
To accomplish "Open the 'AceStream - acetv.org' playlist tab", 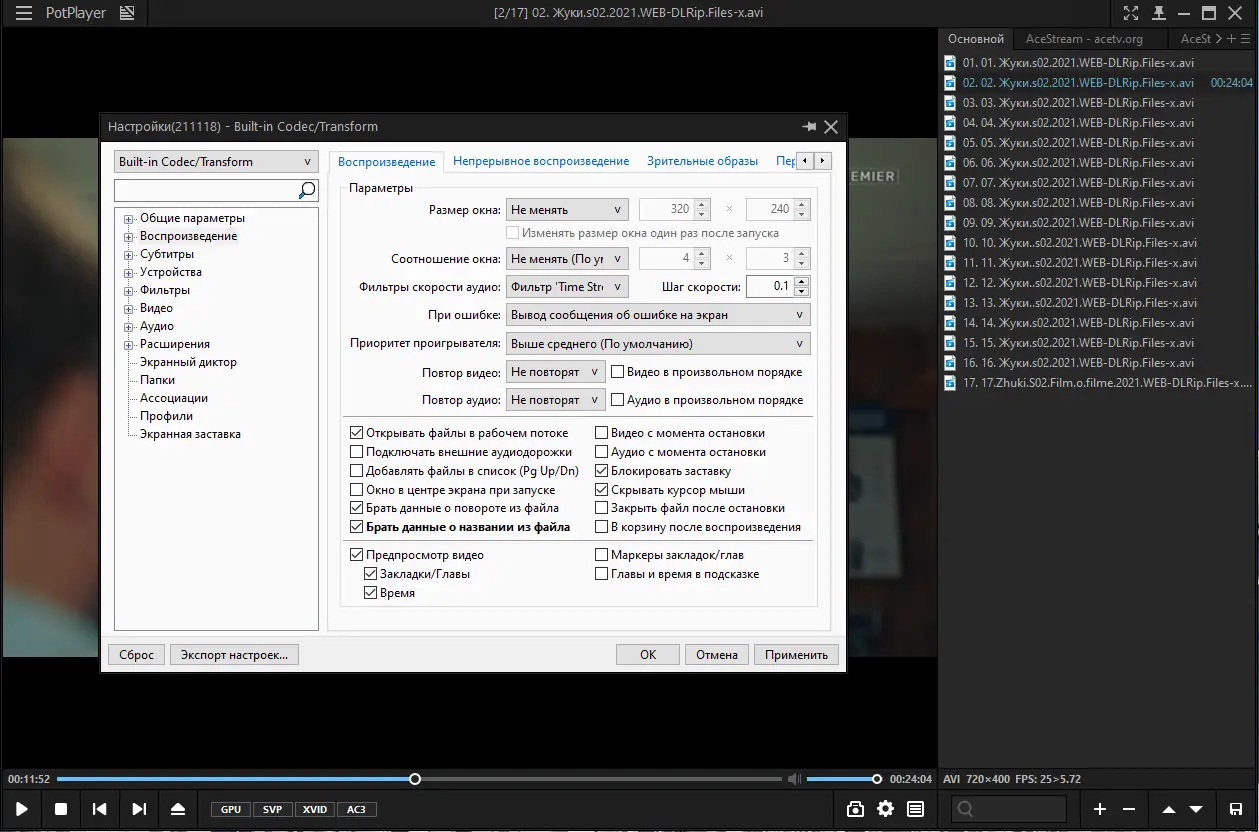I will pyautogui.click(x=1089, y=39).
